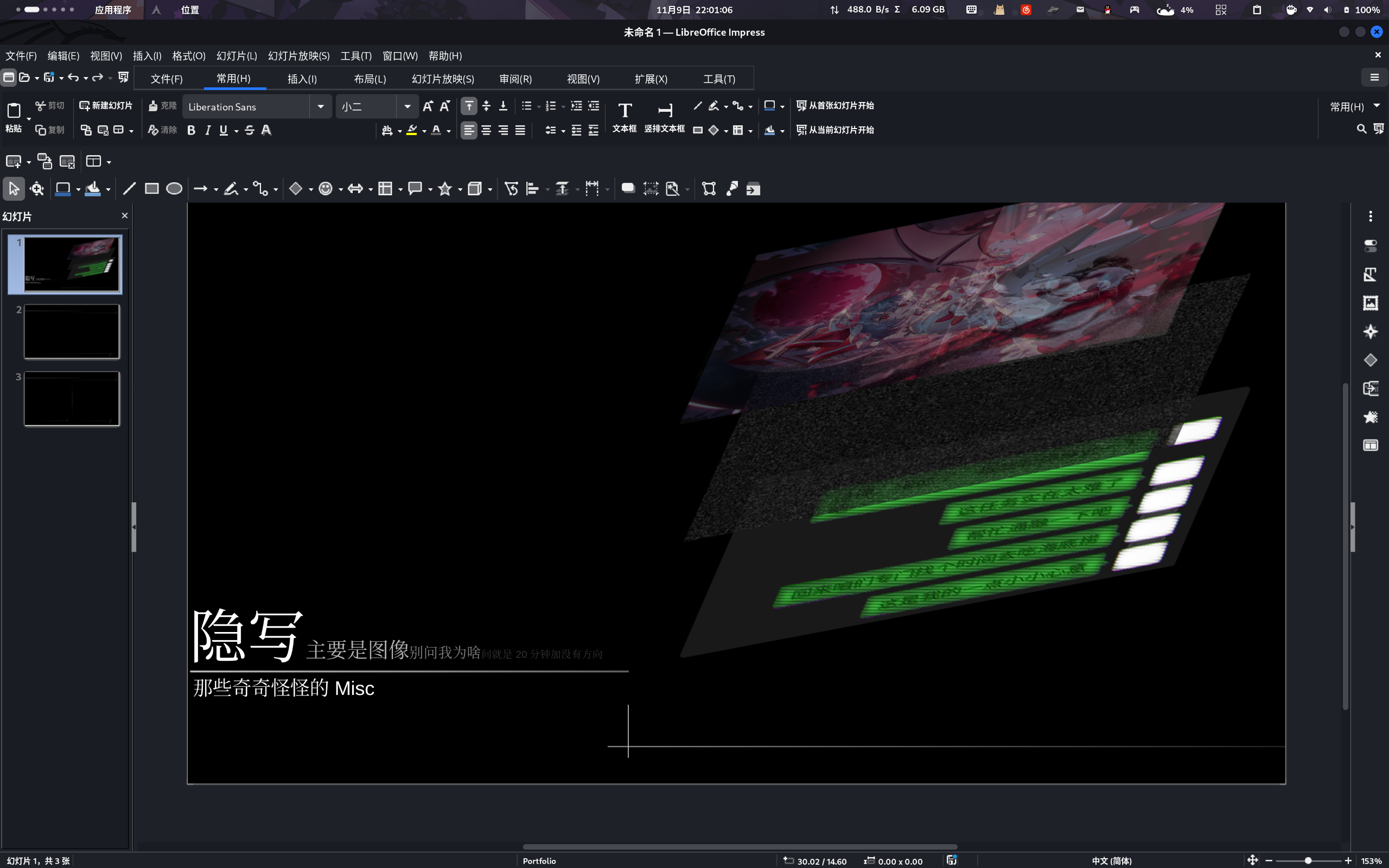Toggle Strikethrough formatting
This screenshot has width=1389, height=868.
[250, 130]
